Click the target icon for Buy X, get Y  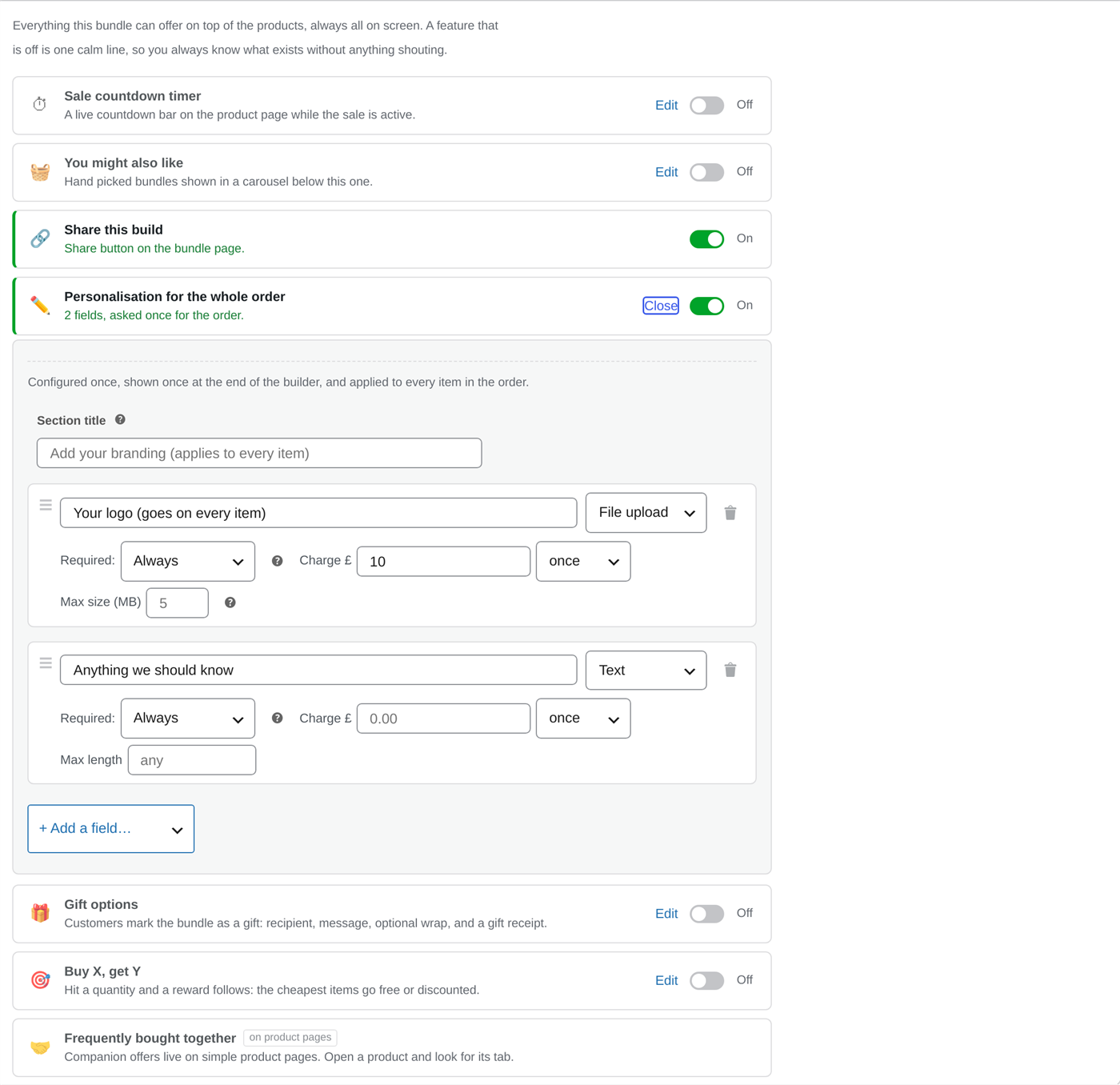[x=40, y=980]
